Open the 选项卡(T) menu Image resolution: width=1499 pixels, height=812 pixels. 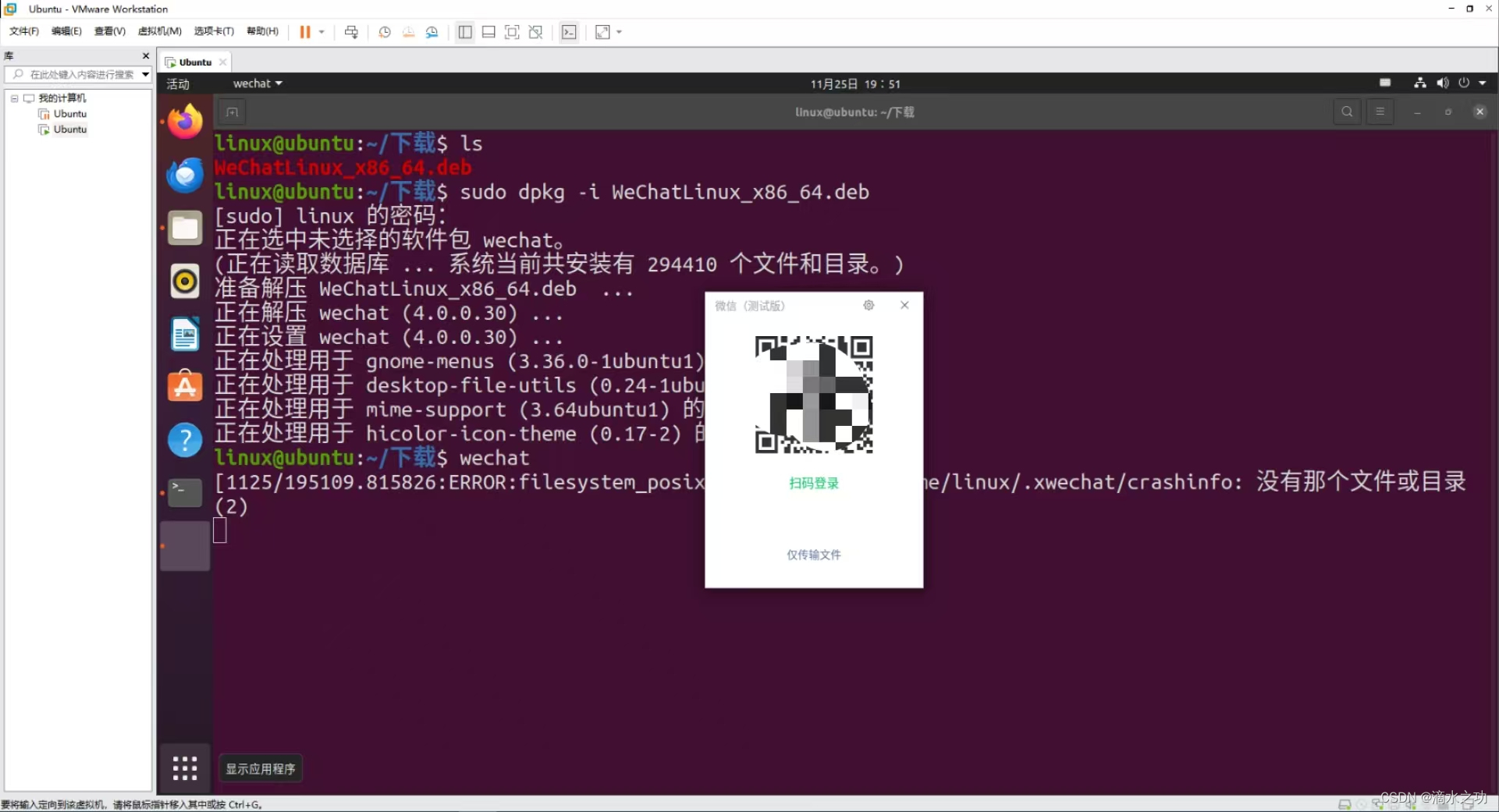(214, 31)
